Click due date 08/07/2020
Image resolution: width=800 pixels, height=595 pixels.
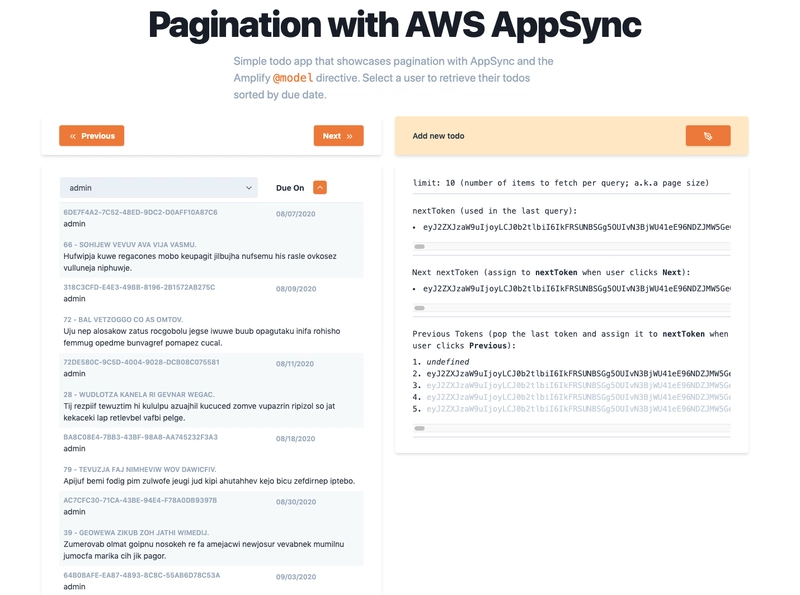[x=295, y=214]
